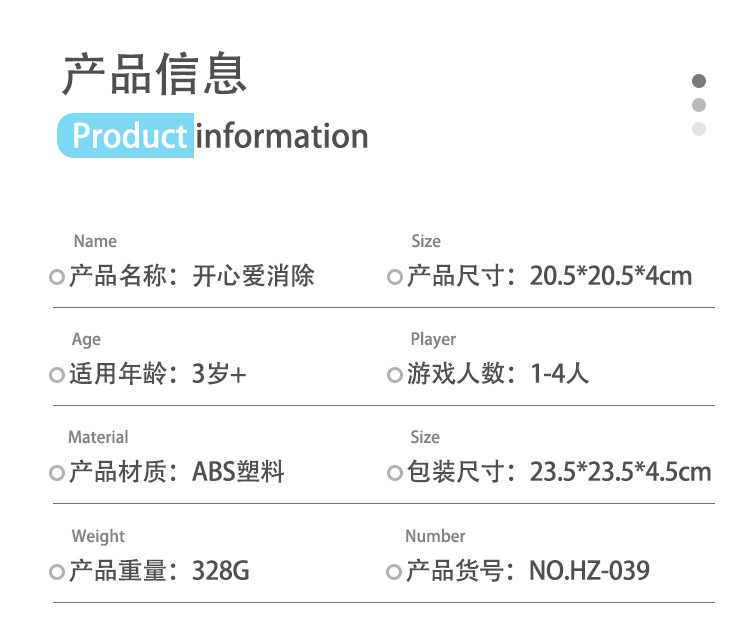Screen dimensions: 750x634
Task: Select the circle bullet next to 适用年龄
Action: 57,376
